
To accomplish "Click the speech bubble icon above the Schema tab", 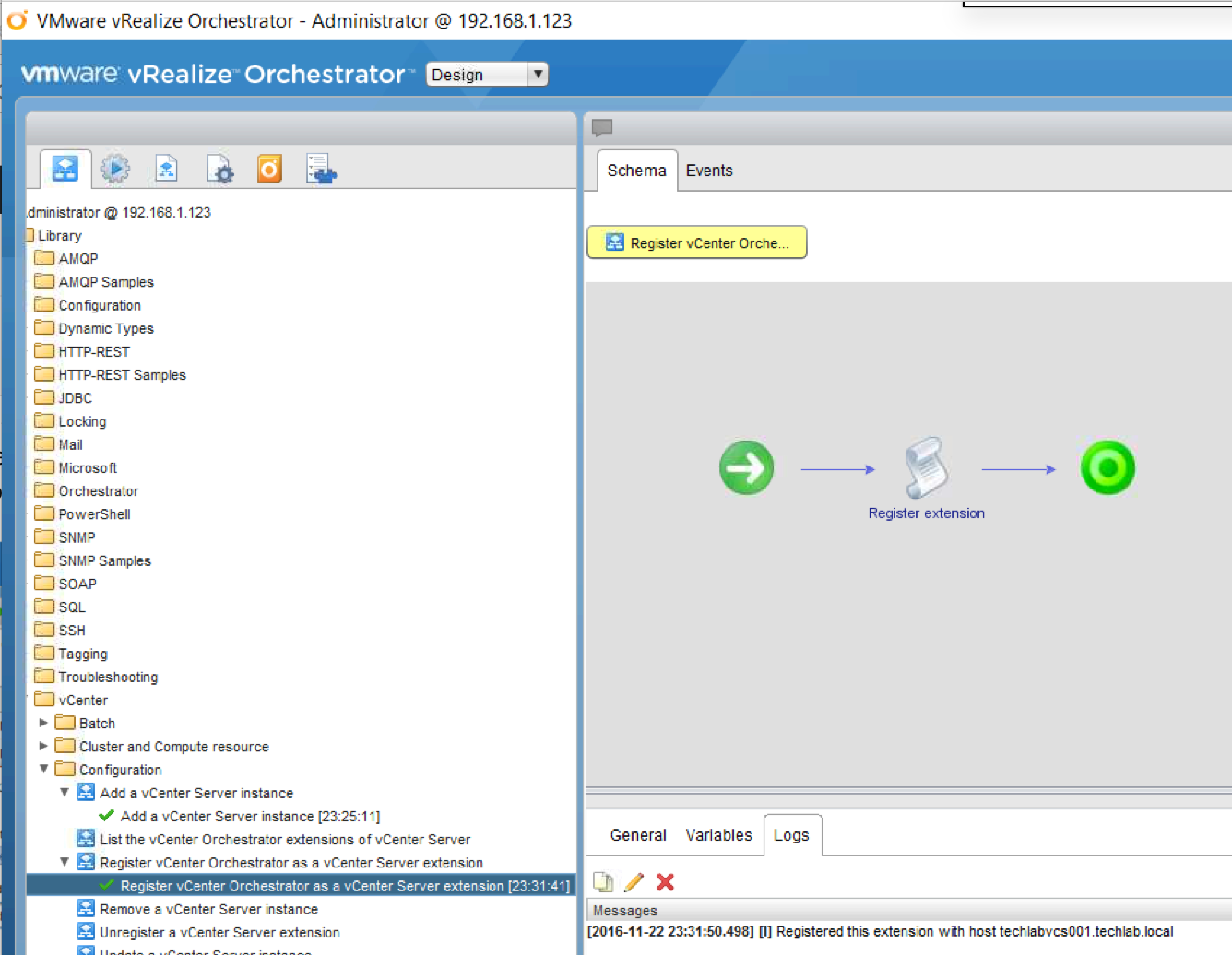I will click(602, 127).
